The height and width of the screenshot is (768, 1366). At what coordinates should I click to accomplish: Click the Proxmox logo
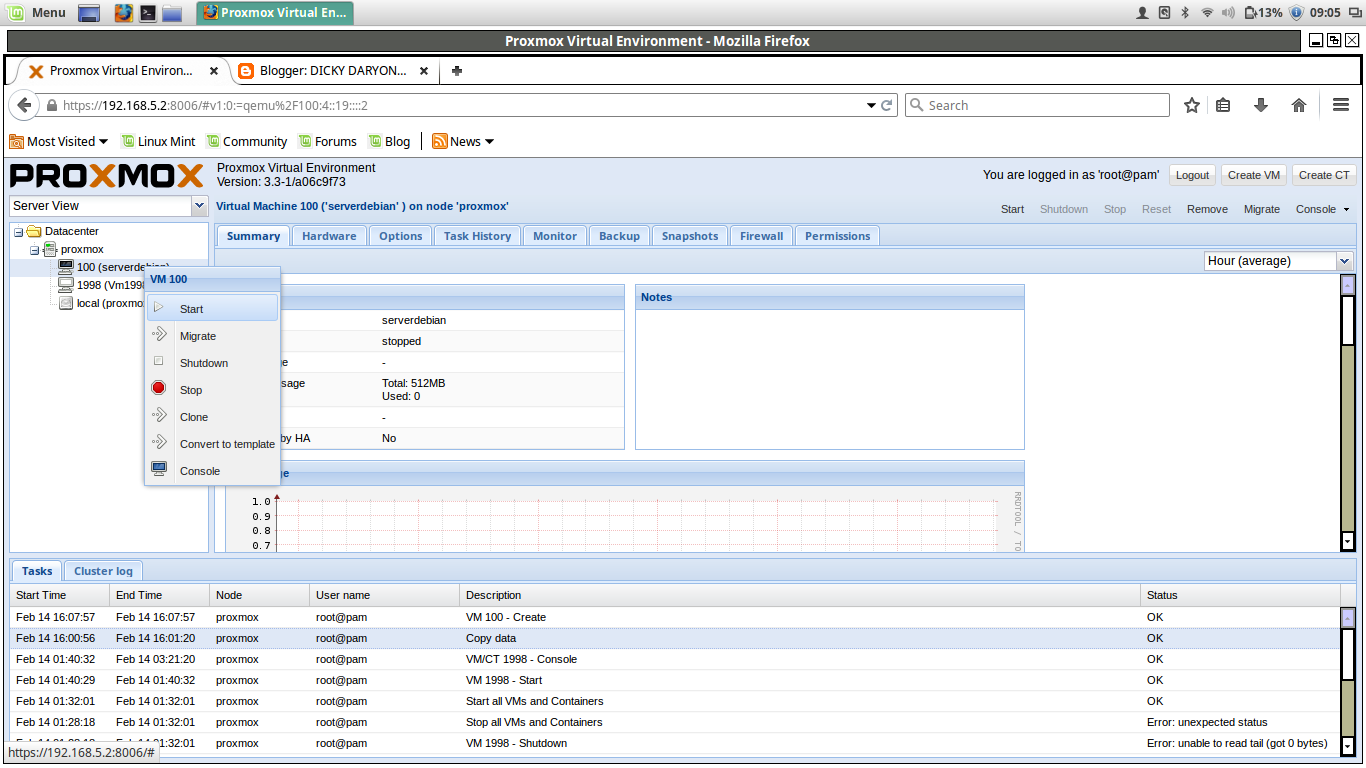click(x=105, y=176)
